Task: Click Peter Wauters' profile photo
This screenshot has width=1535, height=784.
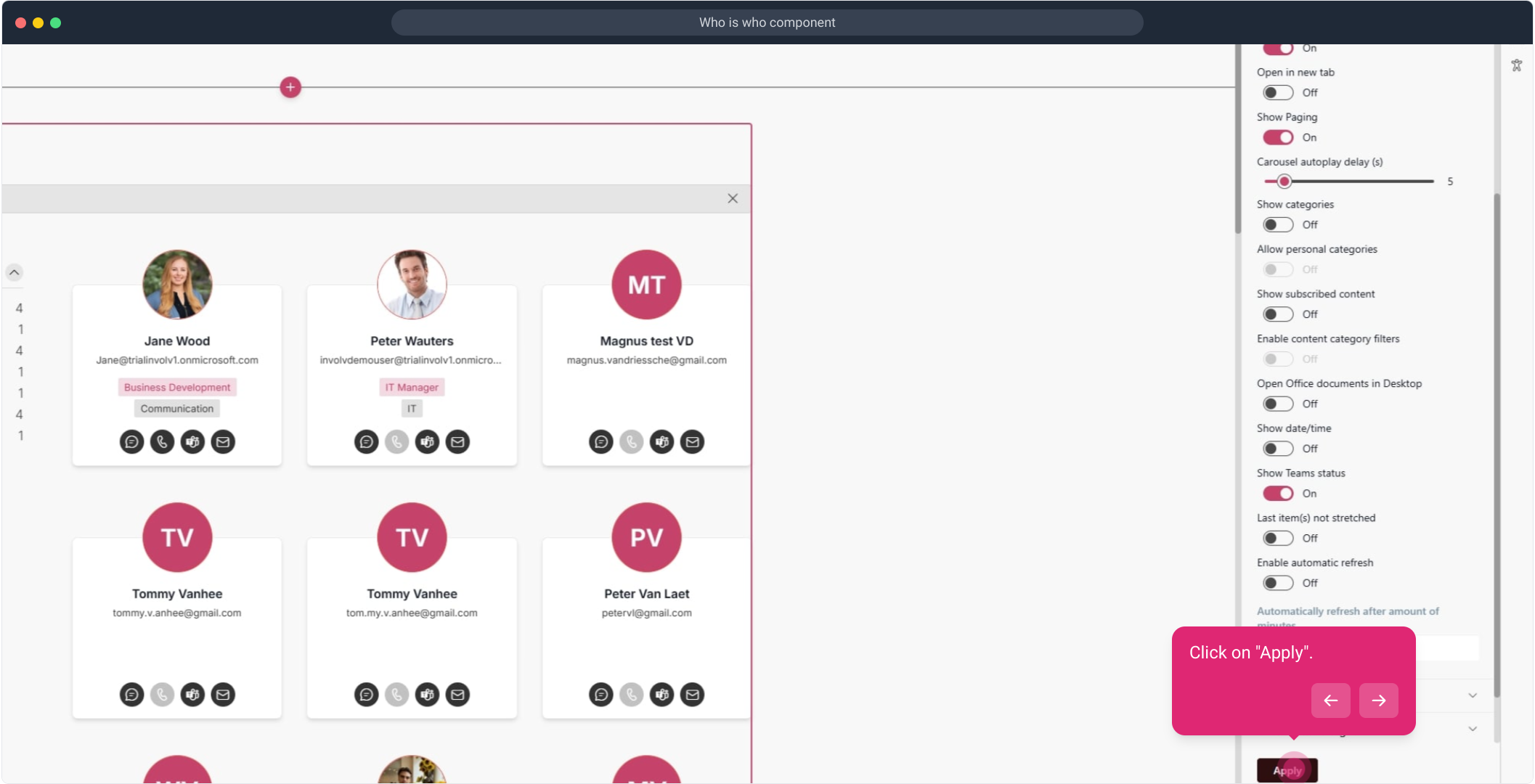Action: tap(412, 285)
